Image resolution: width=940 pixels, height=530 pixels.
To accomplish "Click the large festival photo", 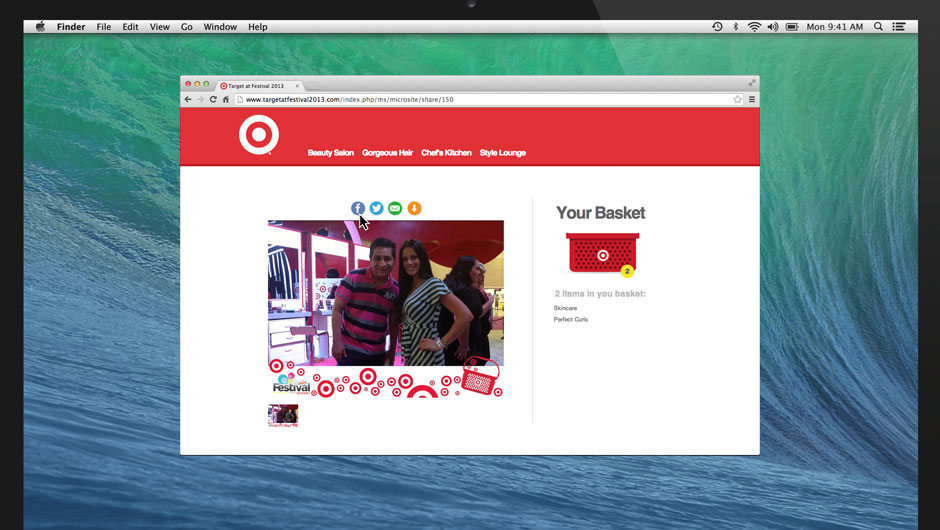I will tap(385, 309).
